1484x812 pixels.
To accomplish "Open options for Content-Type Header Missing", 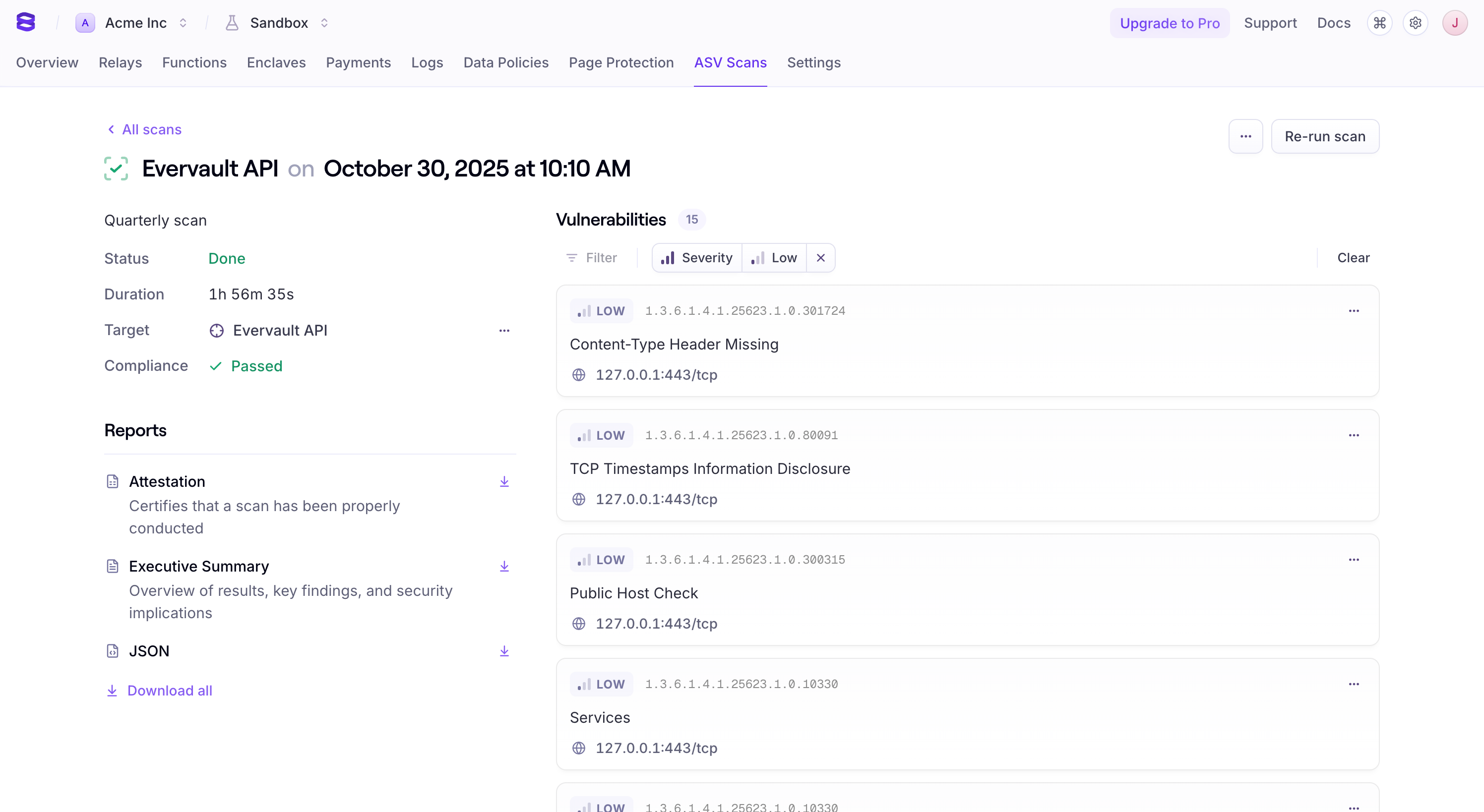I will [1353, 311].
